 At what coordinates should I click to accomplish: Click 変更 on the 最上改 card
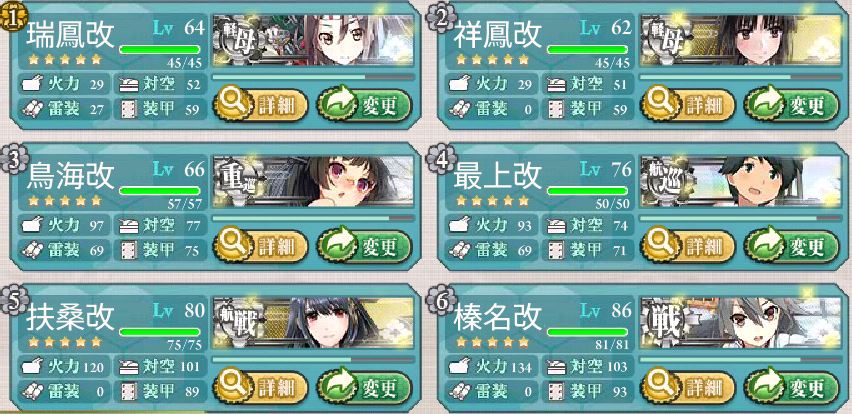792,246
